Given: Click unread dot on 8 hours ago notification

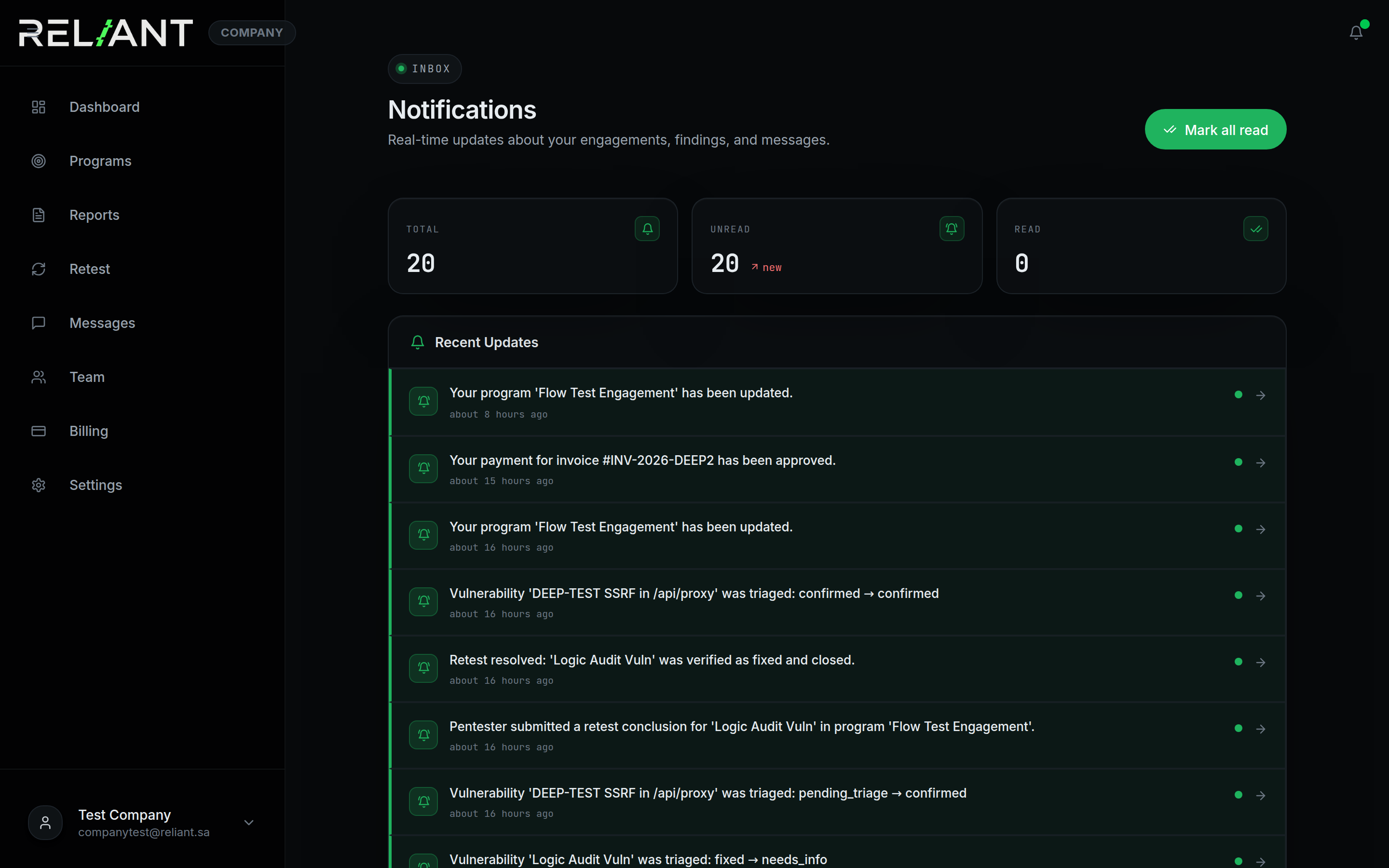Looking at the screenshot, I should click(1238, 394).
